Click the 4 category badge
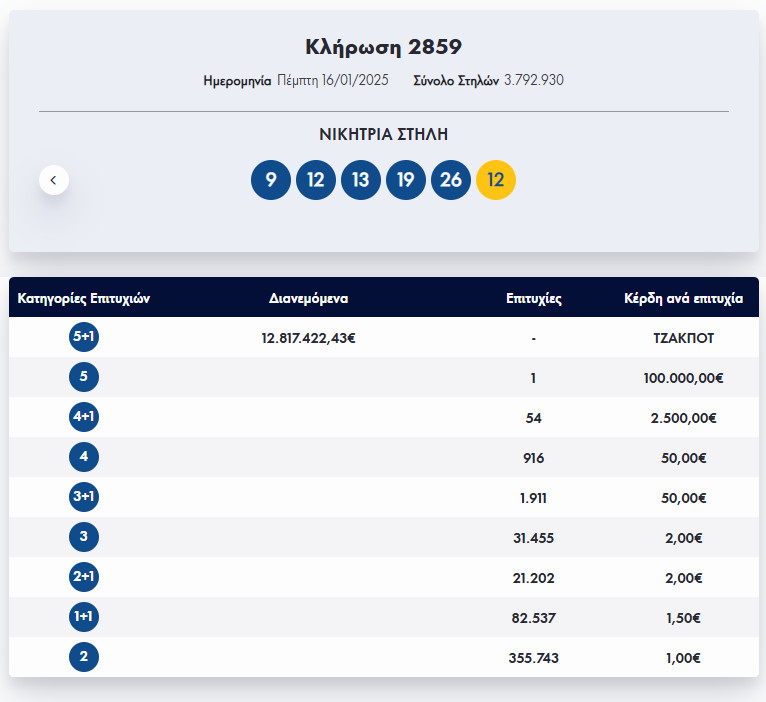 (84, 457)
